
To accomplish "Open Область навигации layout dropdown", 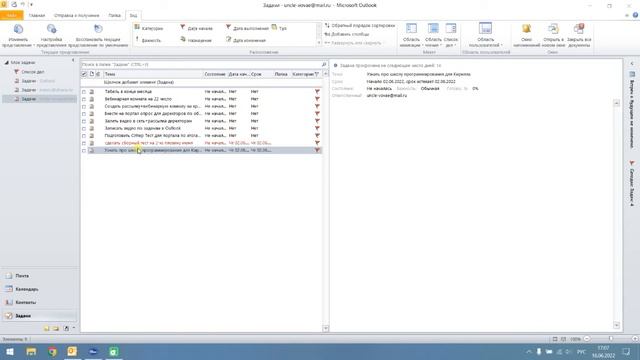I will 411,35.
